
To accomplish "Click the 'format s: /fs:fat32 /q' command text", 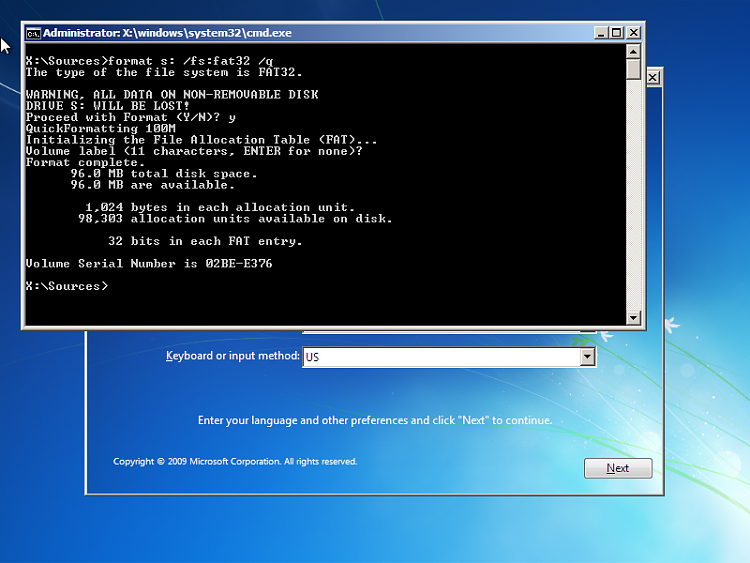I will point(190,61).
